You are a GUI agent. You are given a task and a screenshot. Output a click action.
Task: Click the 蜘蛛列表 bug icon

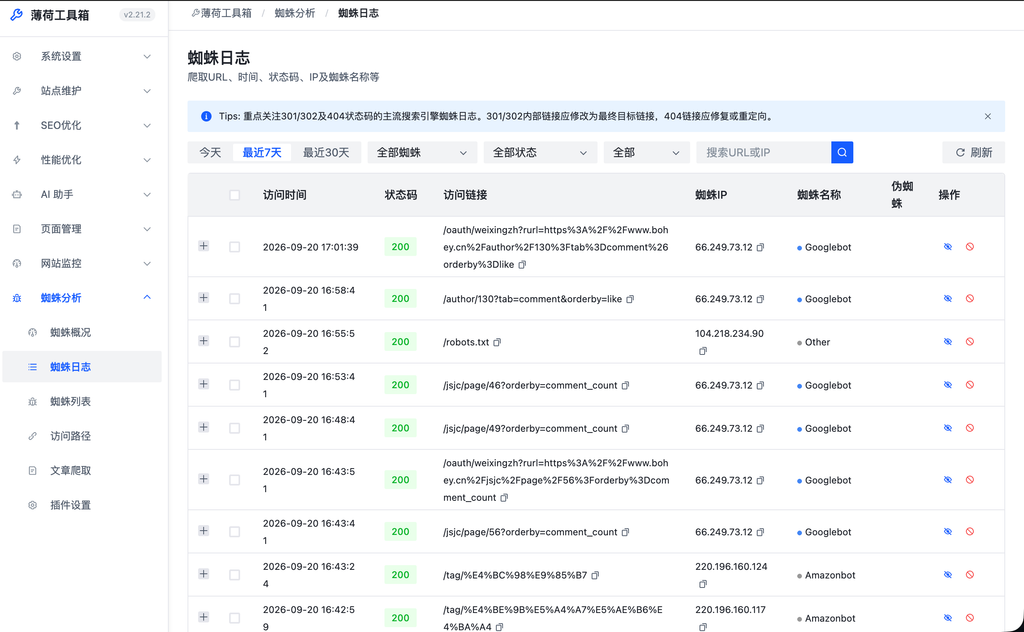click(x=33, y=402)
